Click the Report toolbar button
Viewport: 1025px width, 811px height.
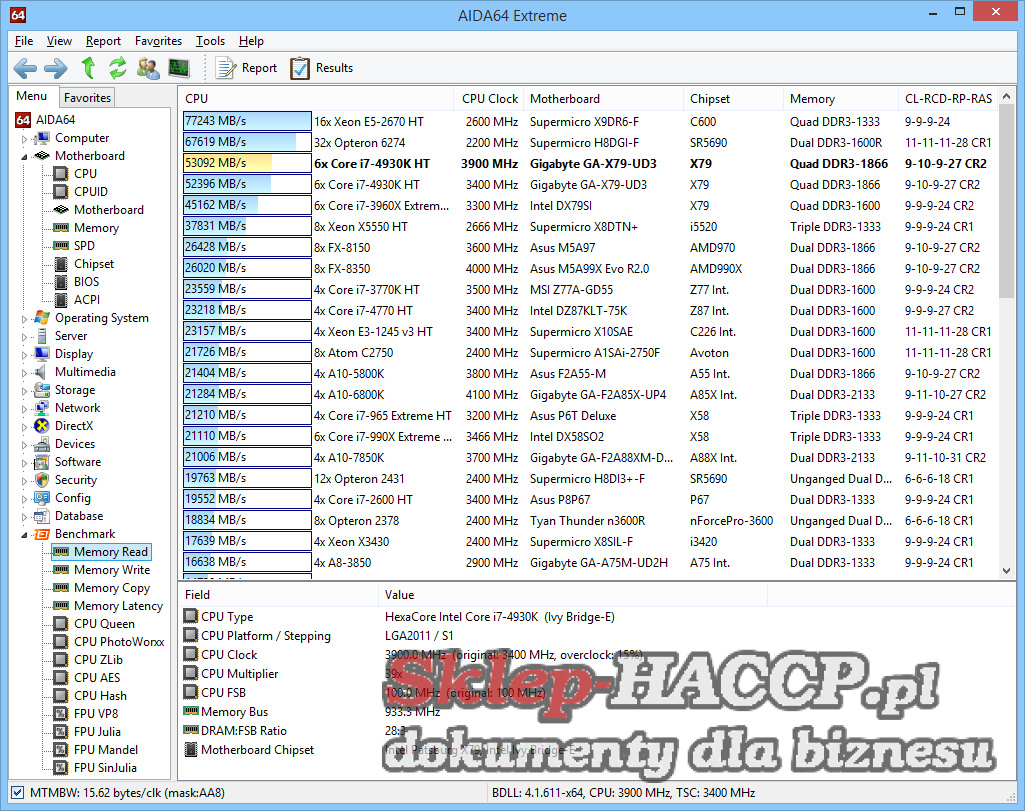246,67
